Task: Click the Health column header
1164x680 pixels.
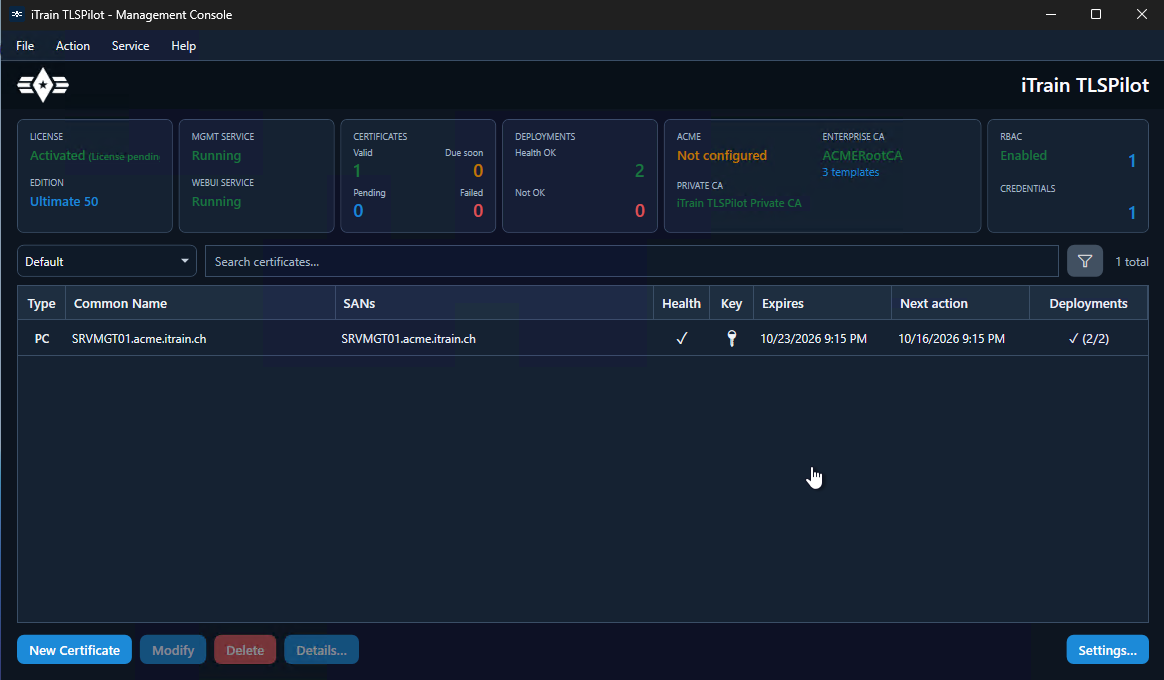Action: (x=681, y=303)
